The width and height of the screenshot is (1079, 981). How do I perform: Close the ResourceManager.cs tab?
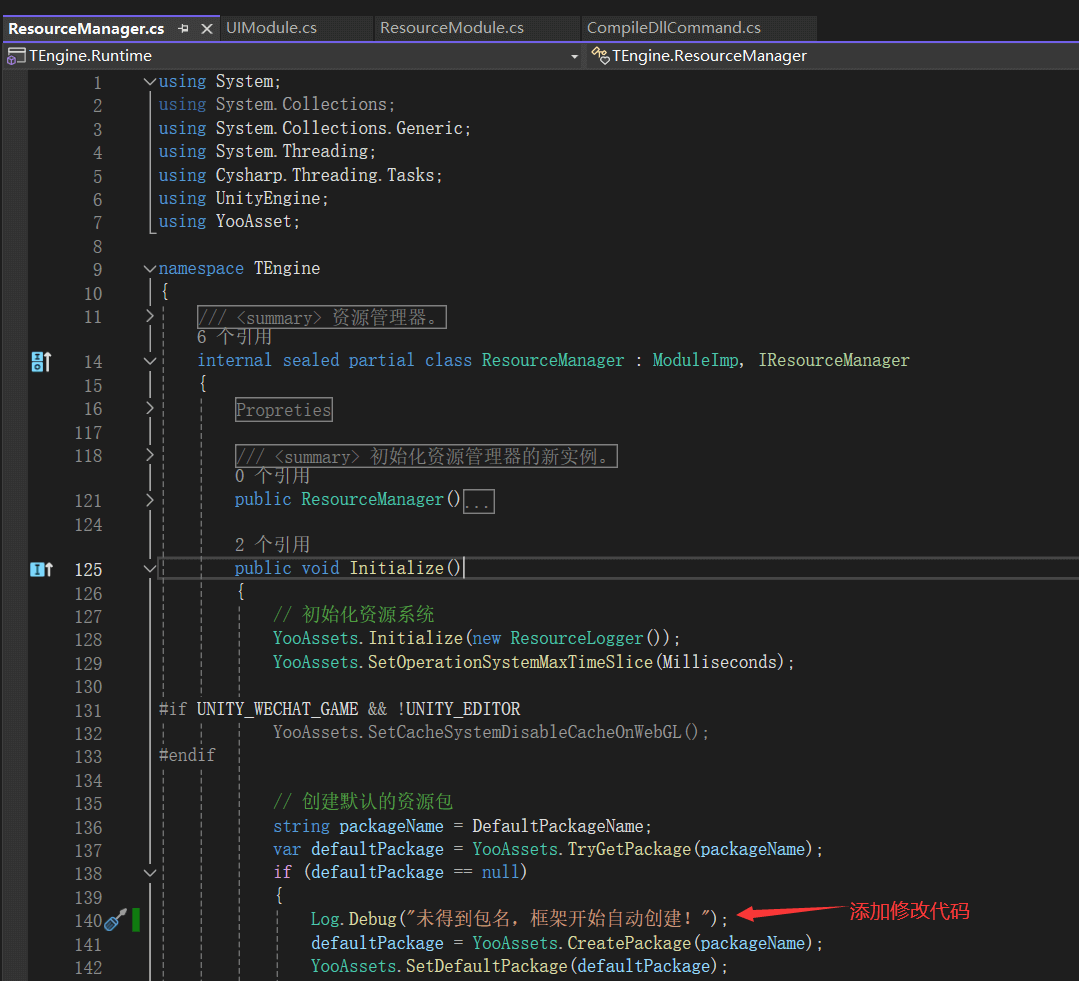point(207,29)
